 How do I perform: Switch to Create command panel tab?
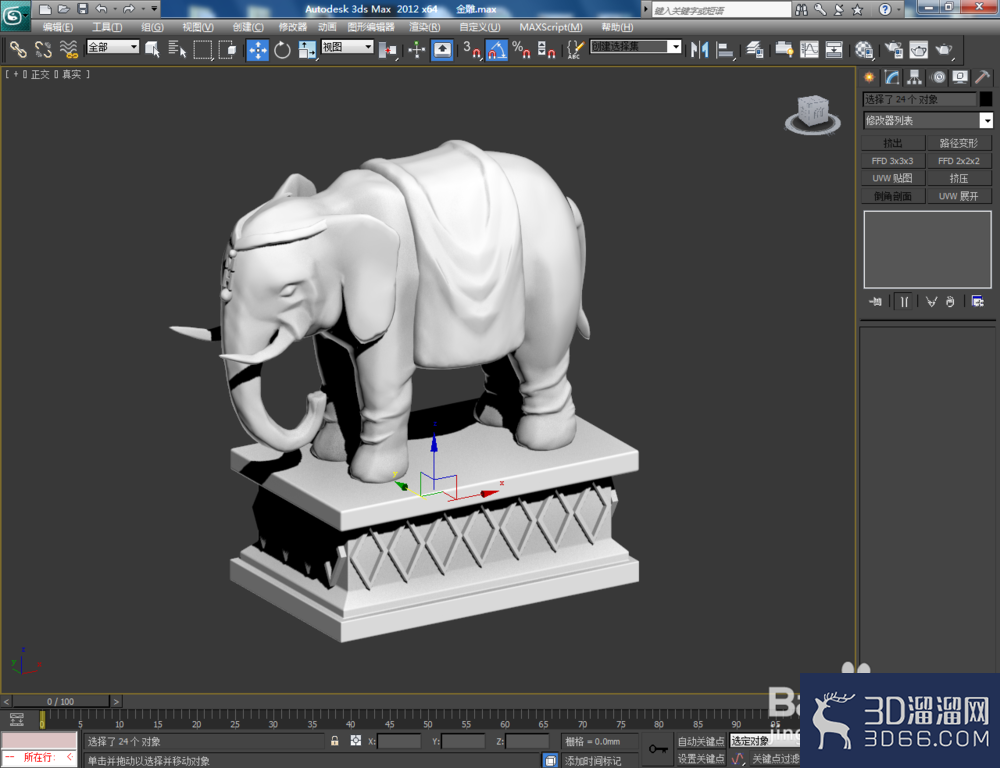click(869, 78)
